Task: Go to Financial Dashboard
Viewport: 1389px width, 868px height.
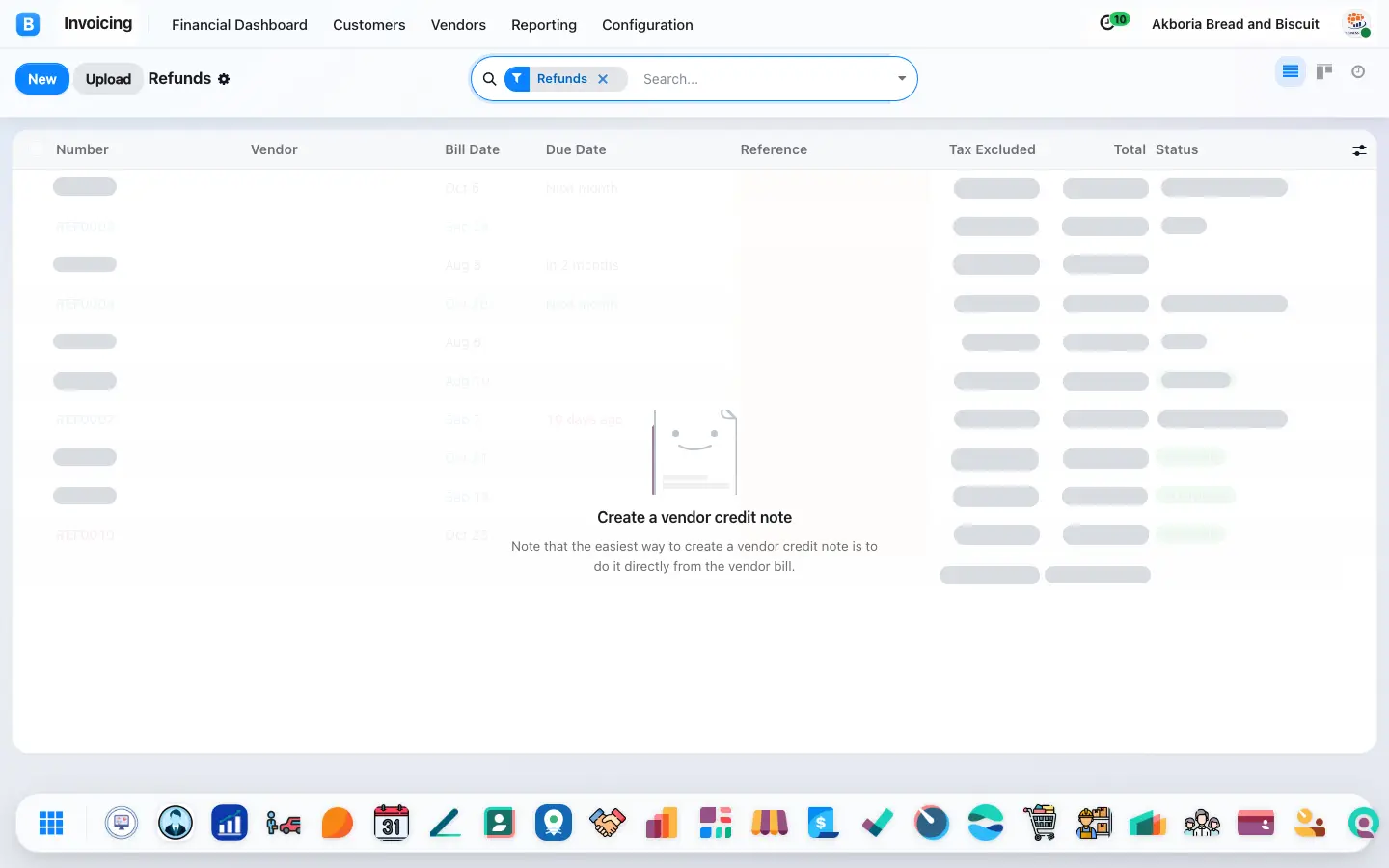Action: pyautogui.click(x=239, y=25)
